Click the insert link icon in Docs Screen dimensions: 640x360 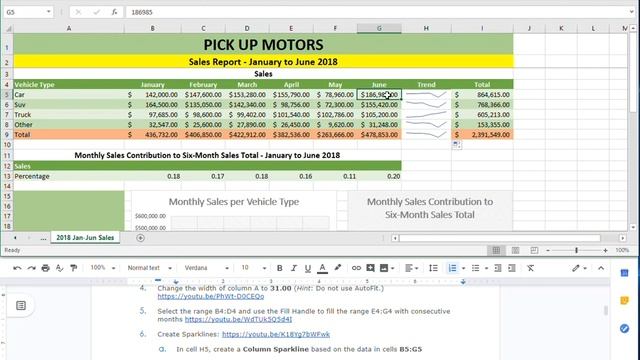(356, 268)
